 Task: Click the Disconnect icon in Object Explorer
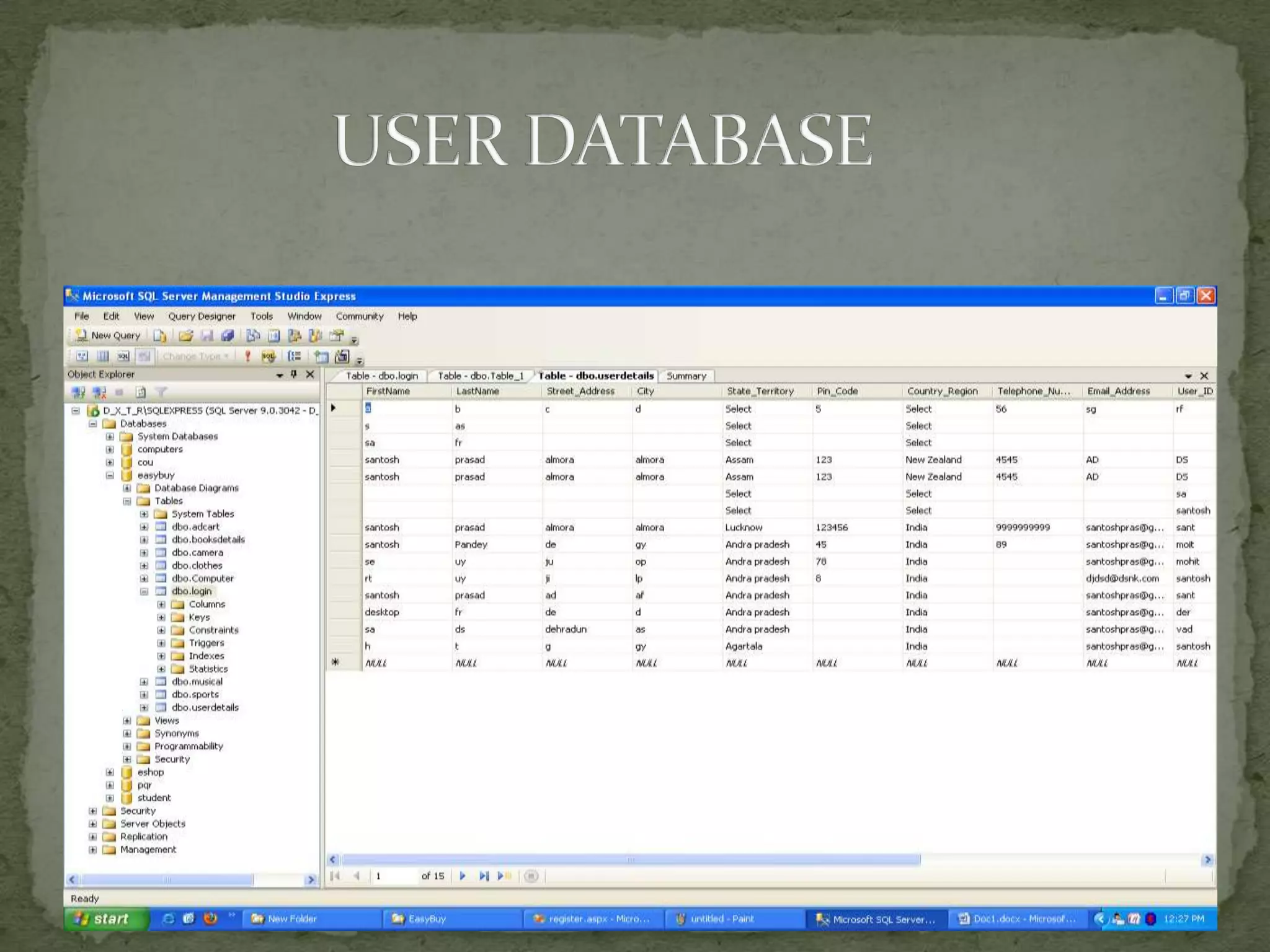click(99, 392)
